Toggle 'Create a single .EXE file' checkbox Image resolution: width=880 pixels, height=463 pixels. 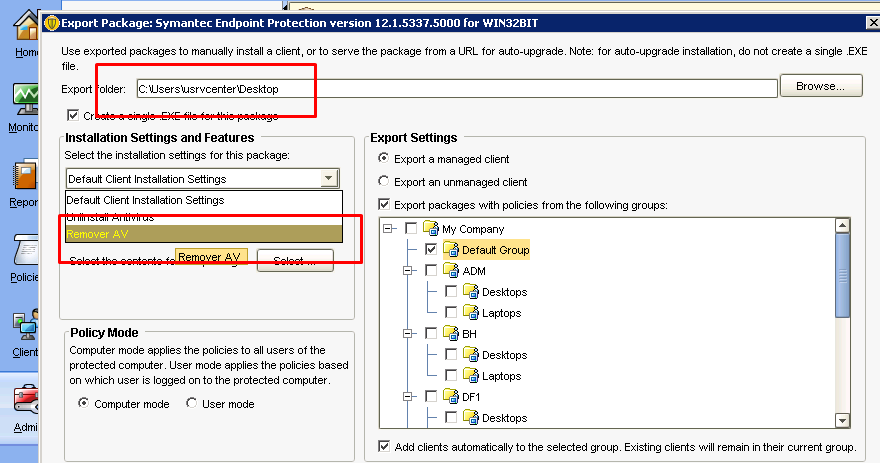click(72, 115)
